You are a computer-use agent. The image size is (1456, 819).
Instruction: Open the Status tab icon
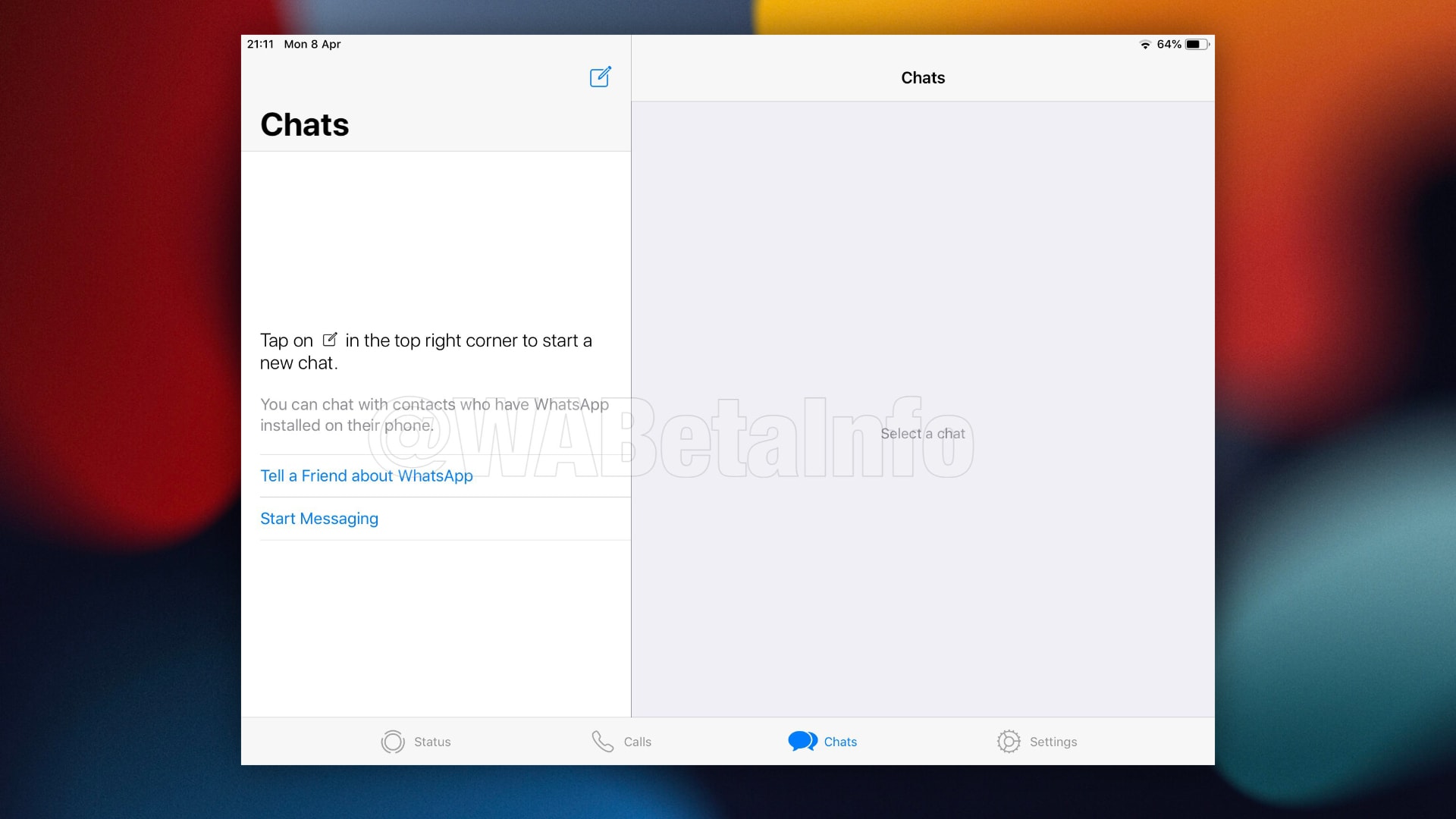[392, 742]
